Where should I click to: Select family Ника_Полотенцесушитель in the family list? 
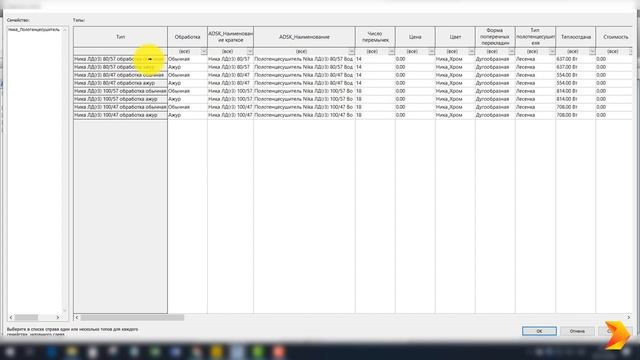pyautogui.click(x=34, y=30)
